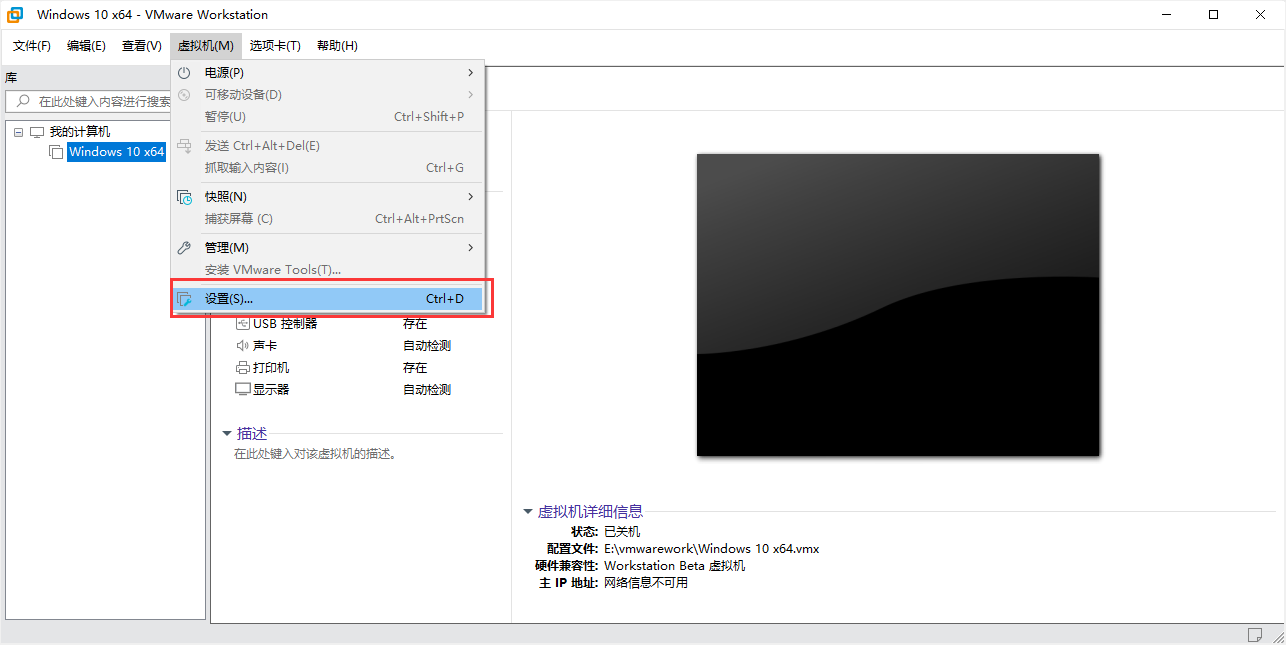Screen dimensions: 1286x645
Task: Expand the 可移动设备(D) submenu arrow
Action: click(471, 95)
